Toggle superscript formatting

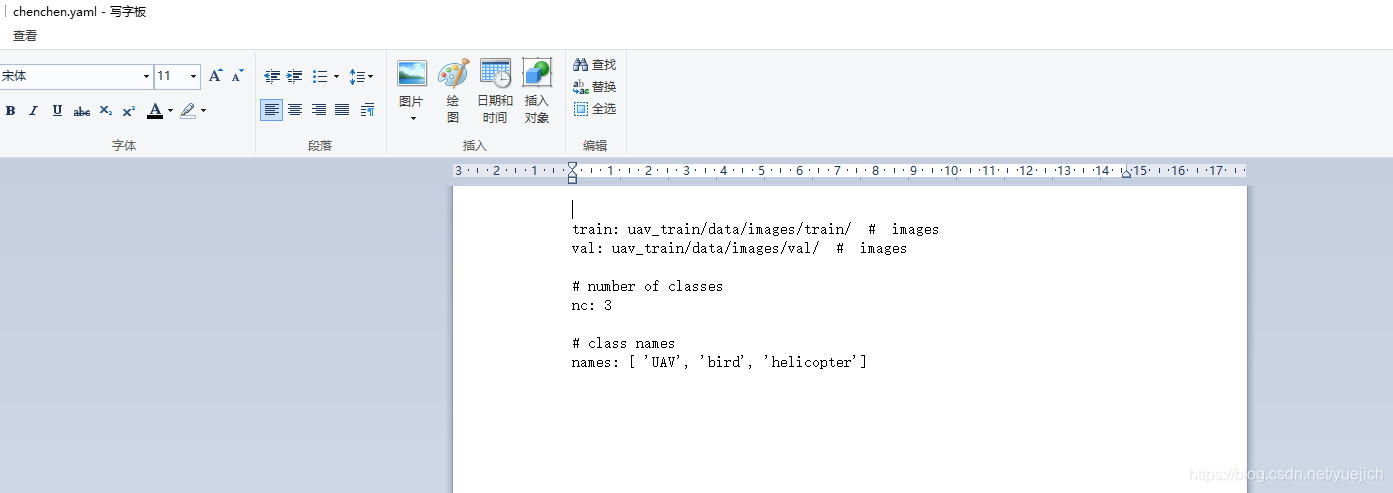(128, 111)
